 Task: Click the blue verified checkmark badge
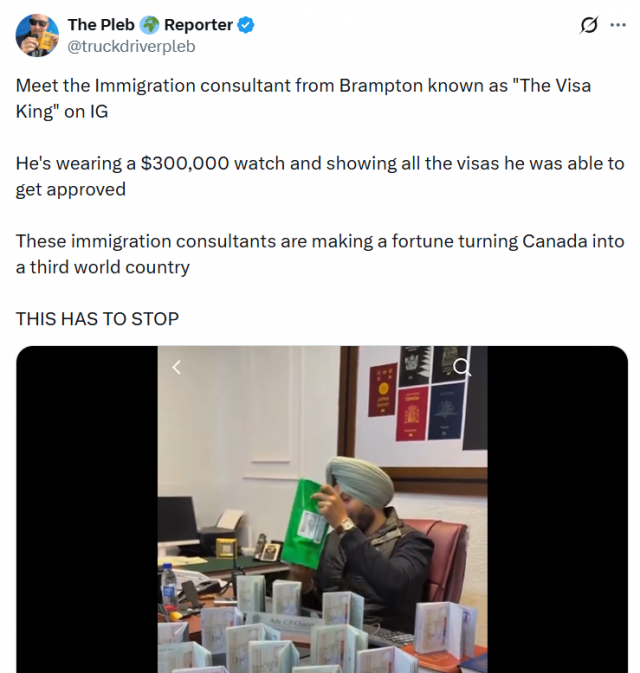(x=246, y=25)
